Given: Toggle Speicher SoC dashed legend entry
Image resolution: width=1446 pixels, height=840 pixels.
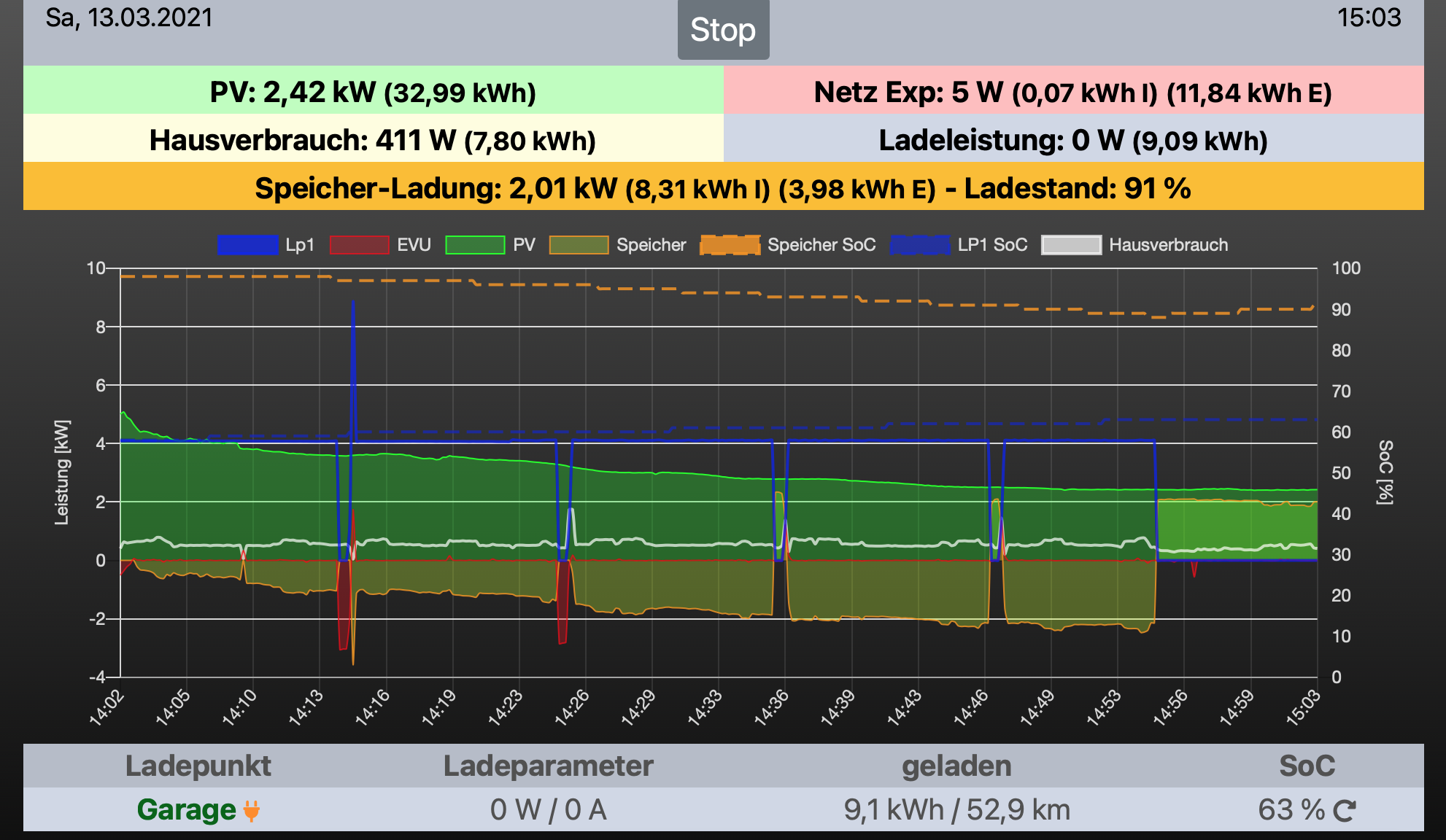Looking at the screenshot, I should 730,245.
